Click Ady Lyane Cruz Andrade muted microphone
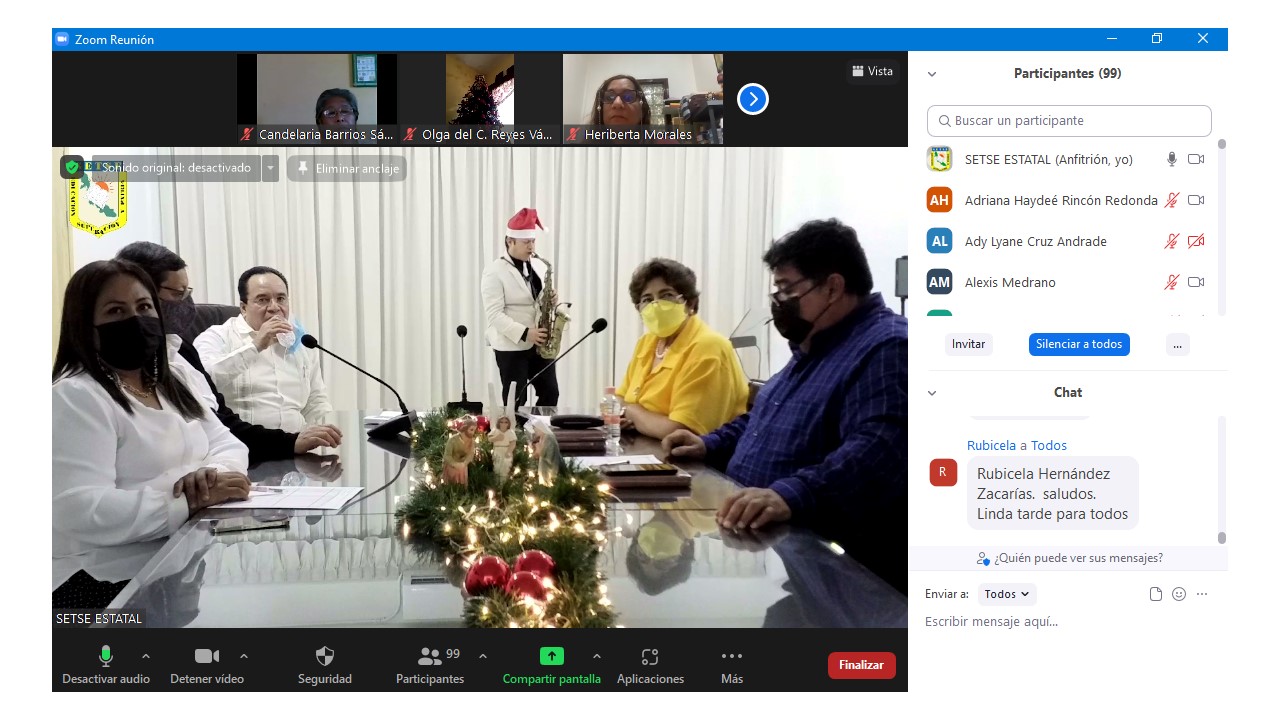Viewport: 1280px width, 720px height. click(x=1172, y=241)
